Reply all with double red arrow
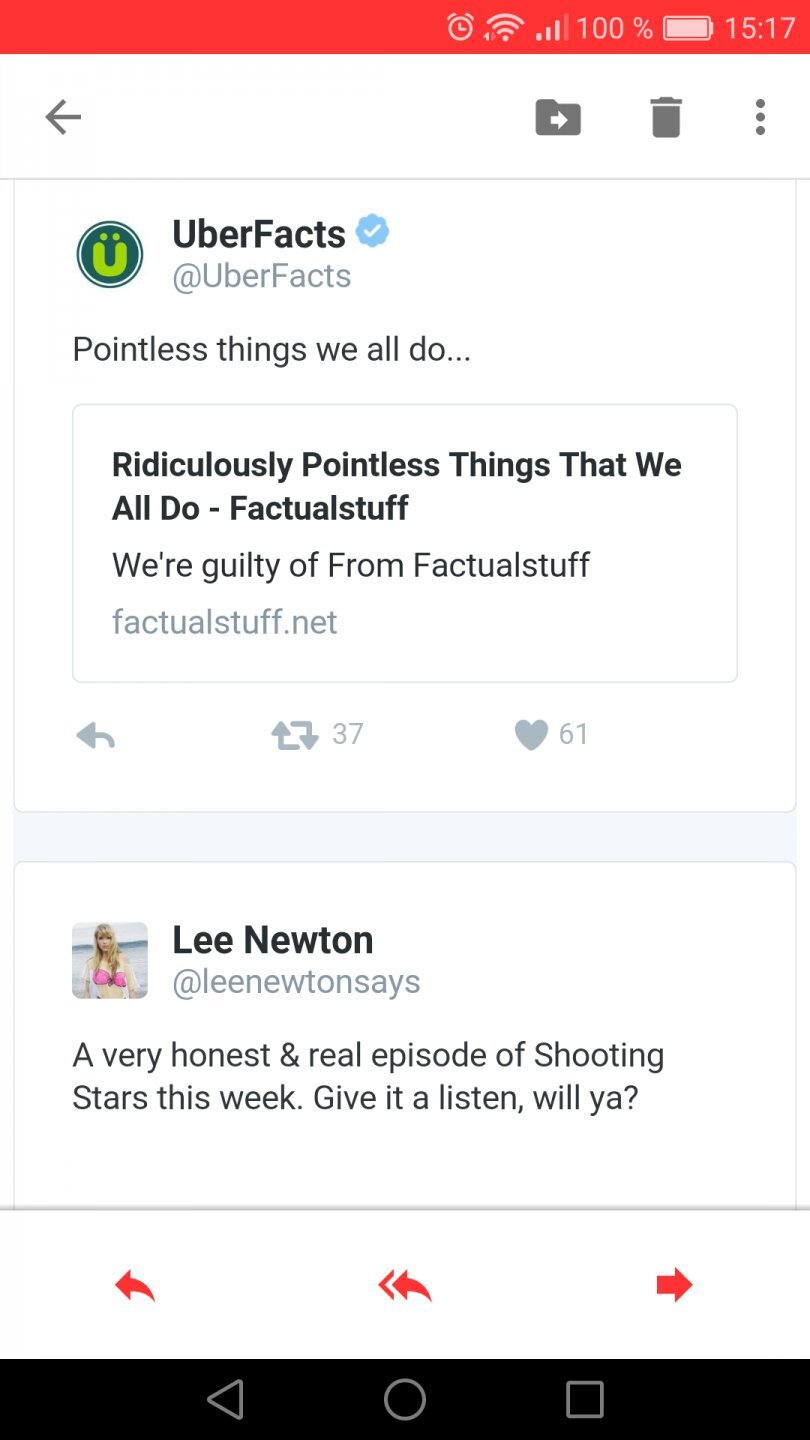Viewport: 810px width, 1440px height. (x=405, y=1285)
